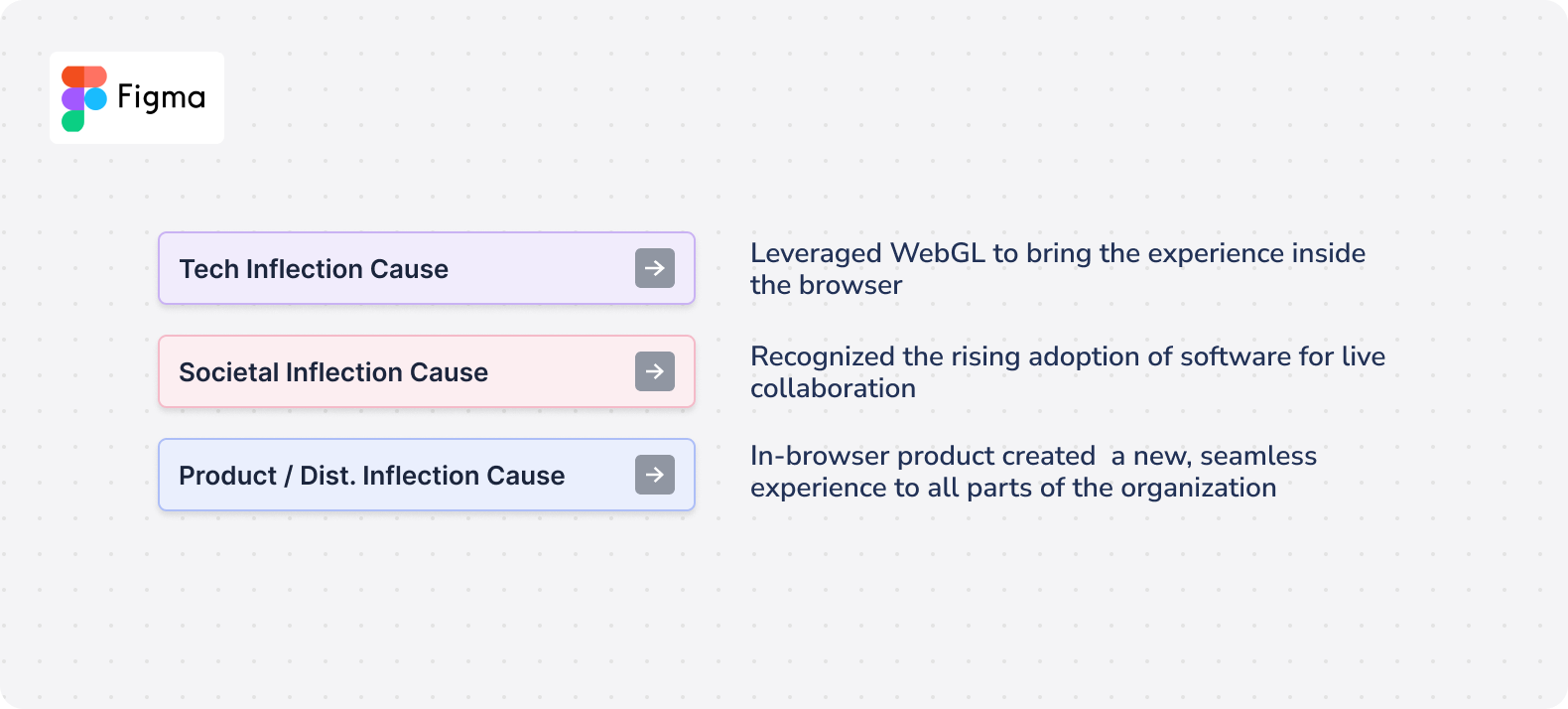Select the words 'the browser' in description

tap(827, 285)
